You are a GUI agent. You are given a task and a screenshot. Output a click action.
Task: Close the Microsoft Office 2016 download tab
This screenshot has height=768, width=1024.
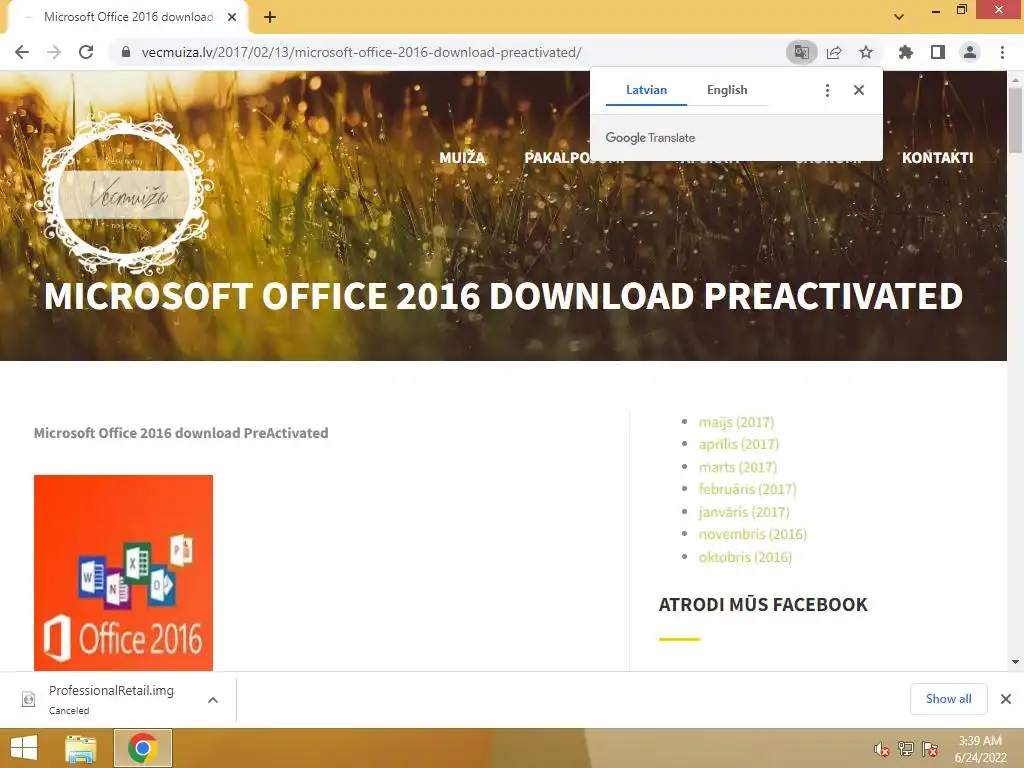pos(232,17)
